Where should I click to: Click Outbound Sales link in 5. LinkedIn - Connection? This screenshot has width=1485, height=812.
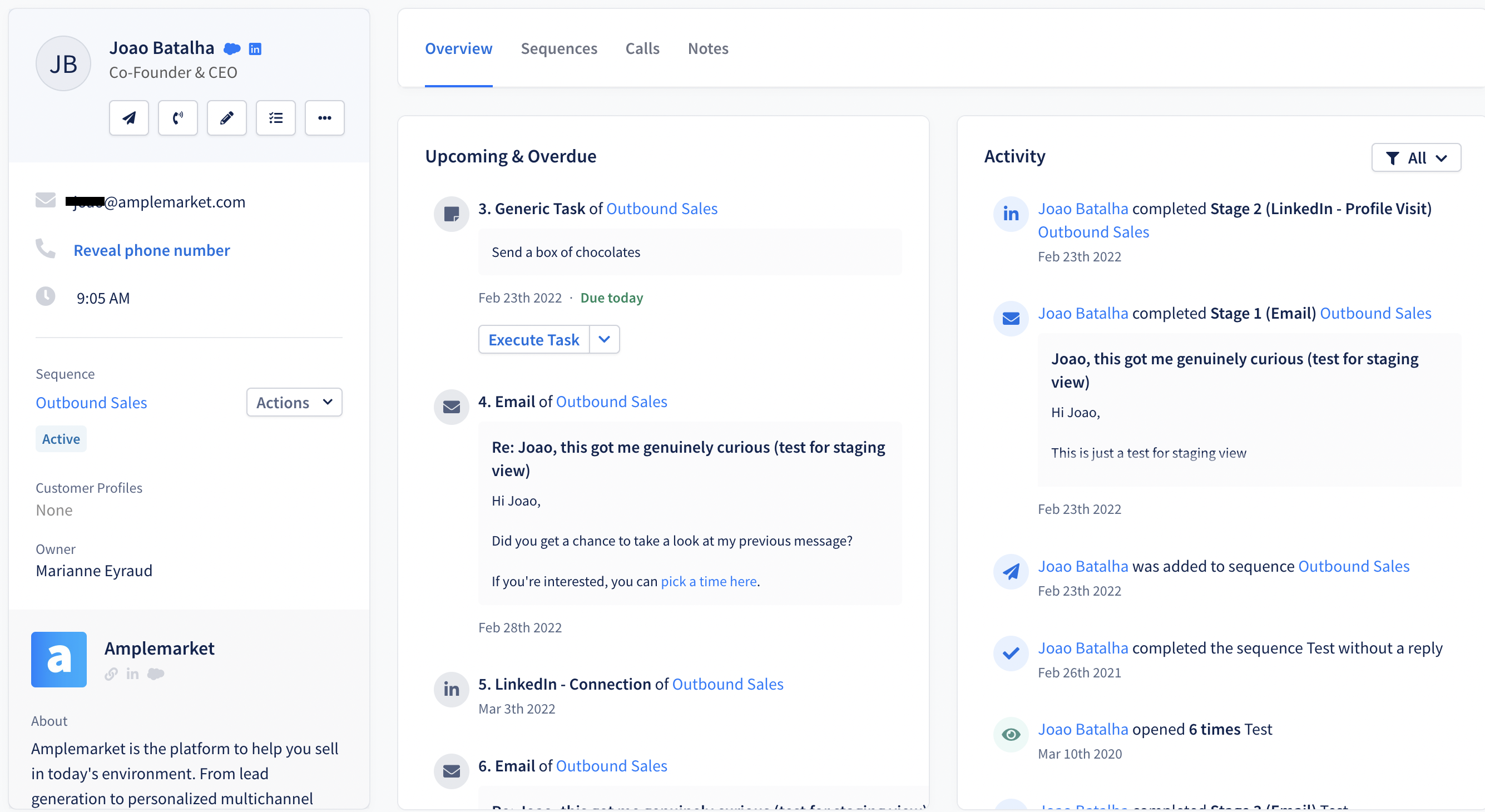click(727, 684)
